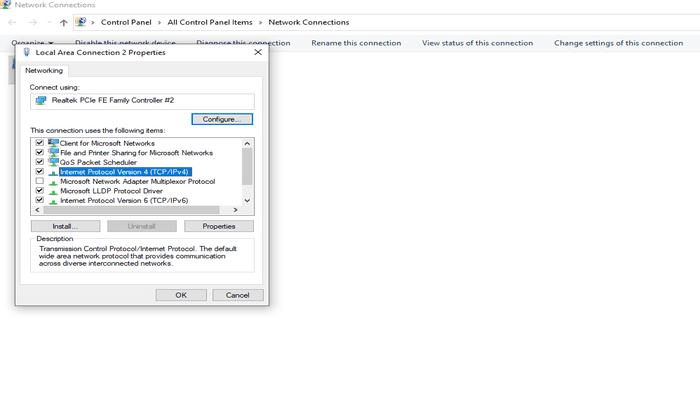Click the Realtek PCIe FE Family Controller field

coord(142,101)
